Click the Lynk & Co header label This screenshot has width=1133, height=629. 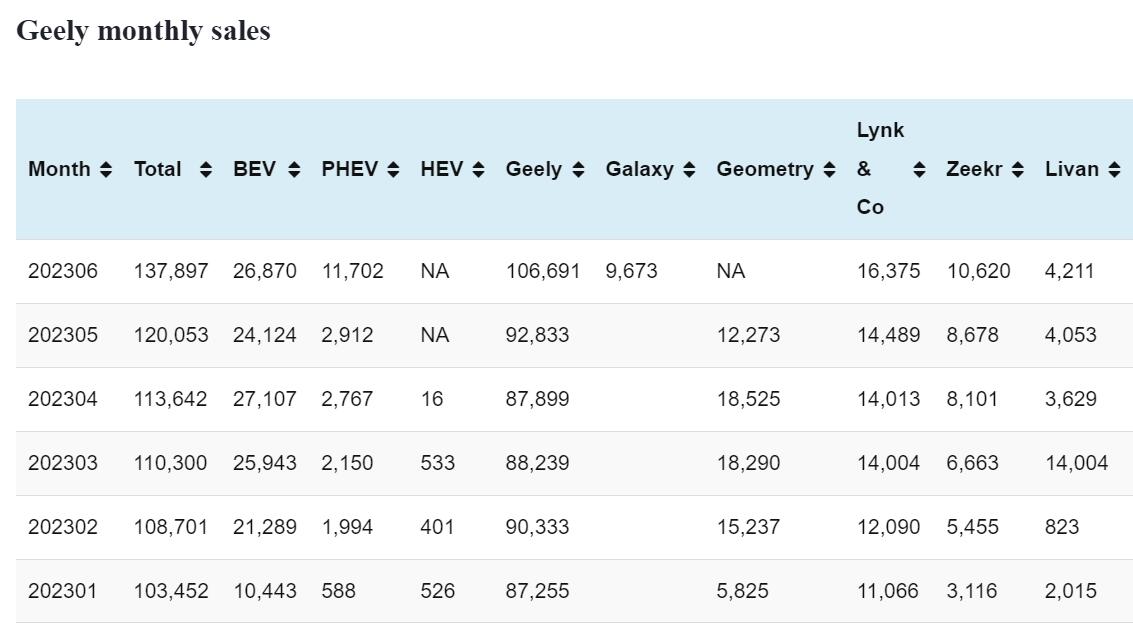879,169
